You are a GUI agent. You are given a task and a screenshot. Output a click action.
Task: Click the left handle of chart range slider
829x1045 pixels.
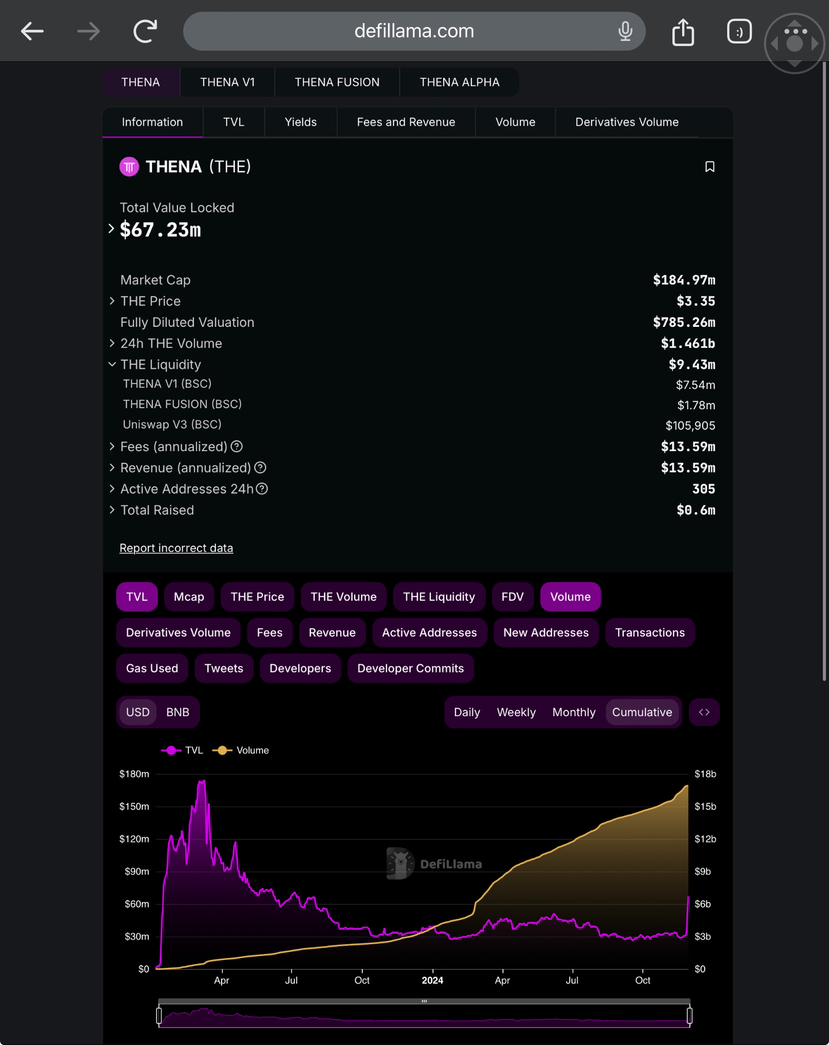(x=159, y=1016)
